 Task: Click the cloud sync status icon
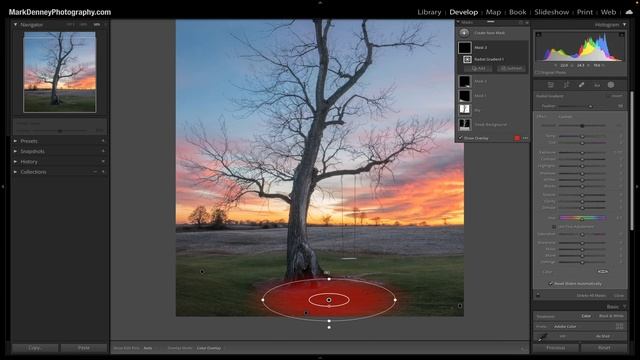click(x=629, y=12)
